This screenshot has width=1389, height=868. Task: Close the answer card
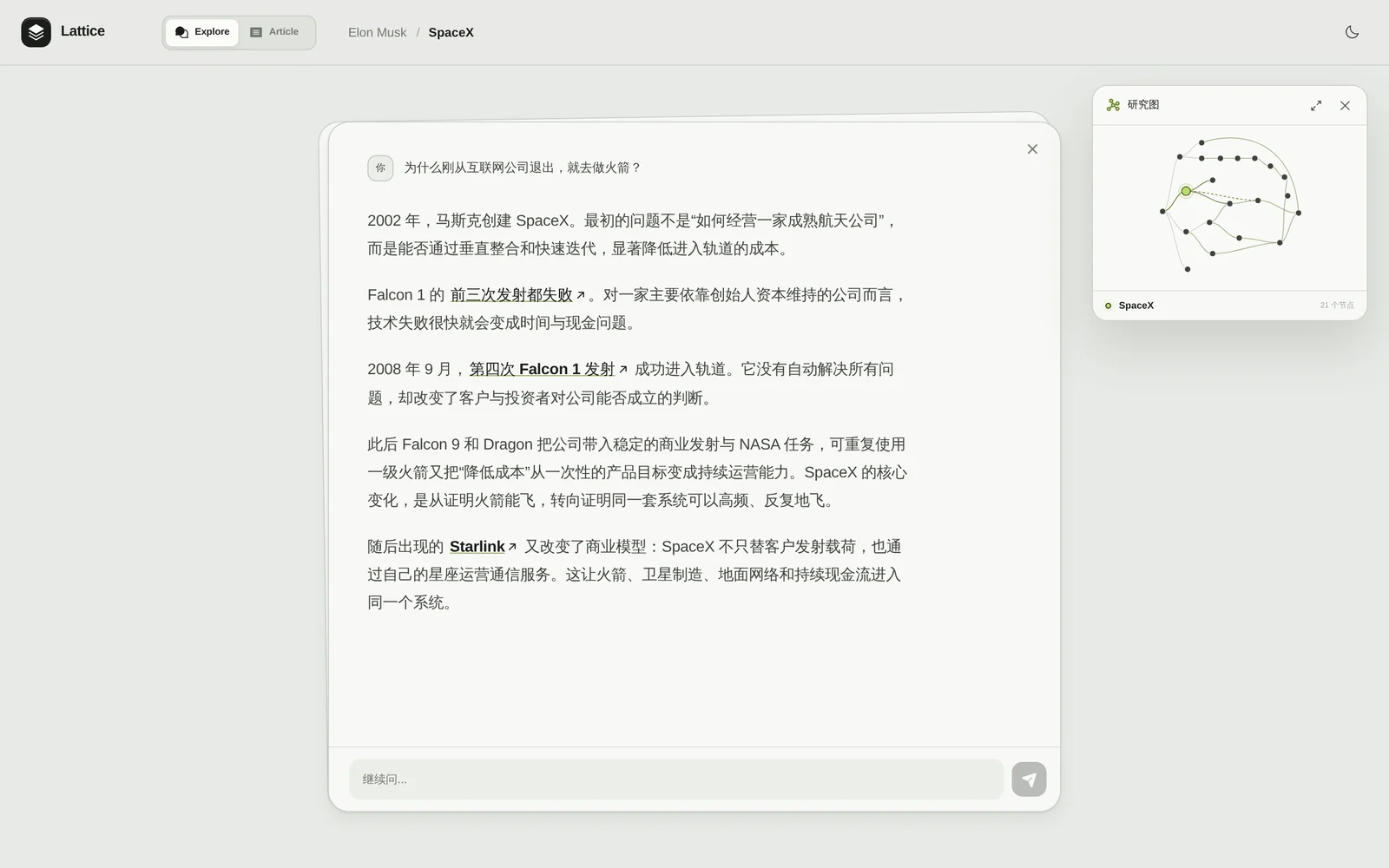pyautogui.click(x=1032, y=149)
